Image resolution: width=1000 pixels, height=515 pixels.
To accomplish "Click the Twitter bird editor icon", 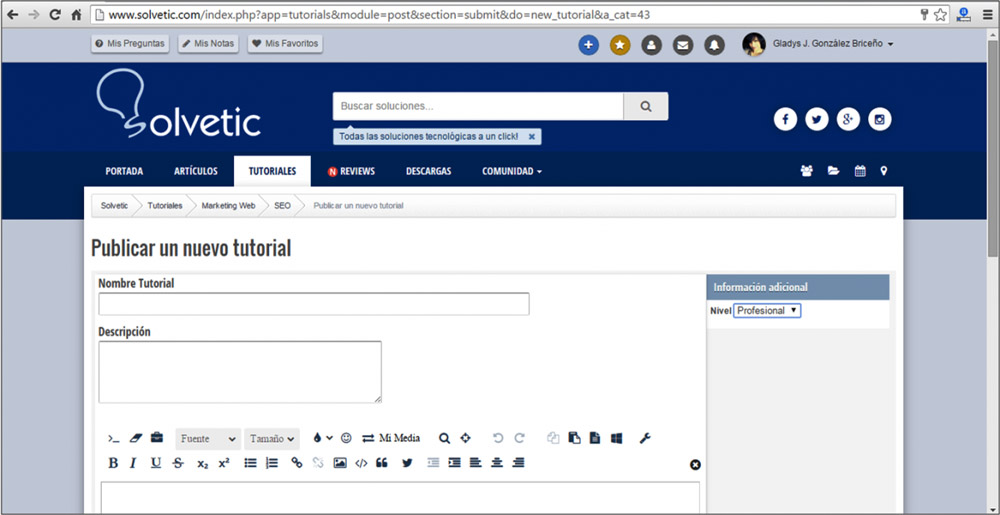I will point(407,463).
